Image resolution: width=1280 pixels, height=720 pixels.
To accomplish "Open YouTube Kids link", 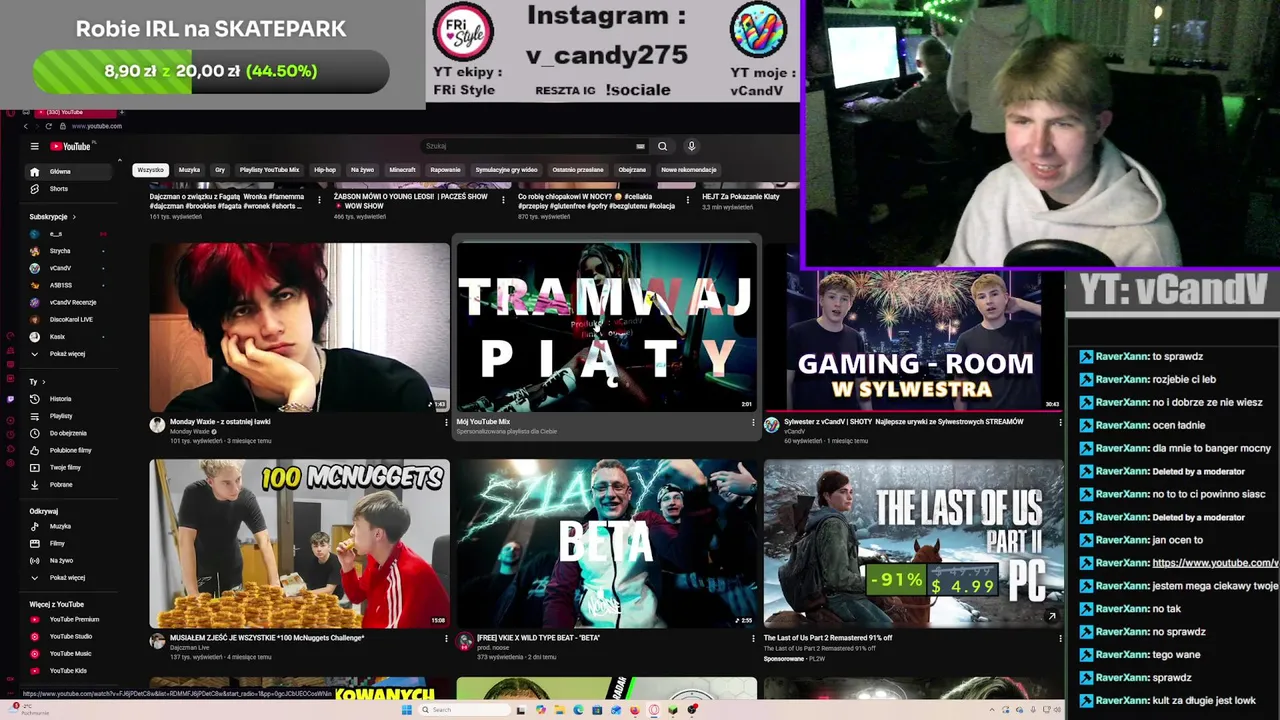I will tap(70, 670).
